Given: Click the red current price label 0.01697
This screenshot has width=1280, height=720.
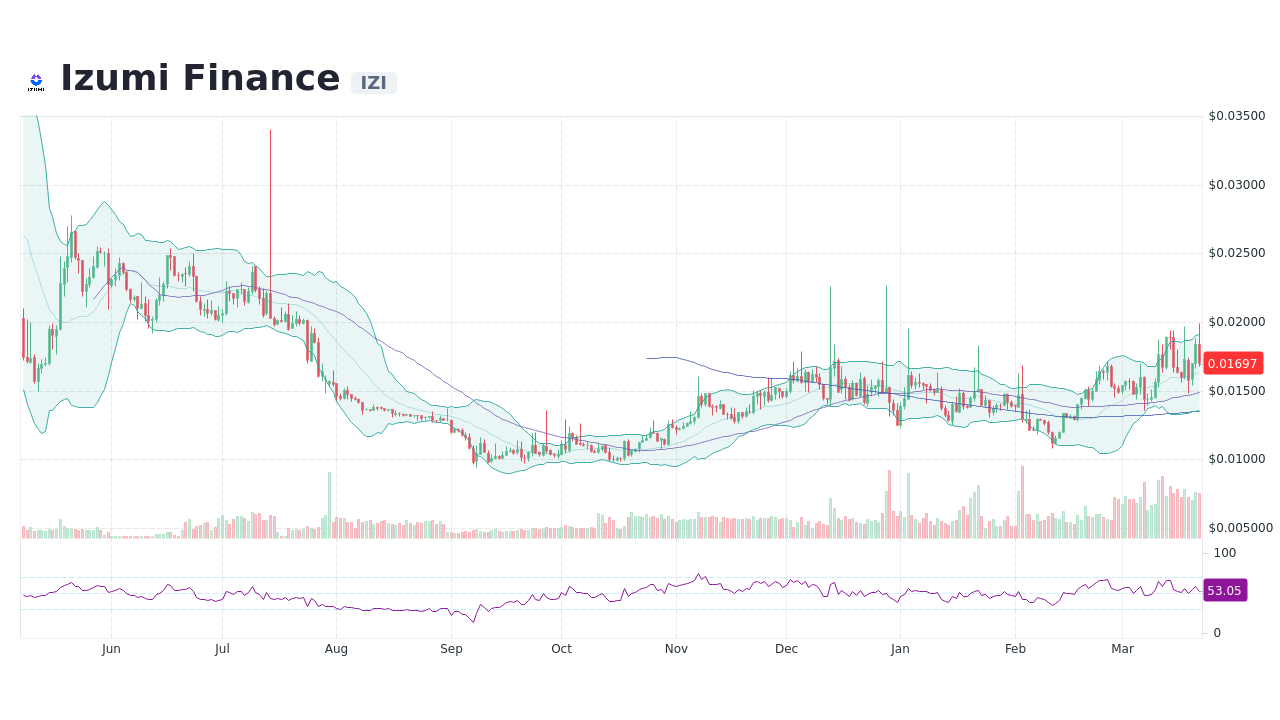Looking at the screenshot, I should tap(1233, 364).
